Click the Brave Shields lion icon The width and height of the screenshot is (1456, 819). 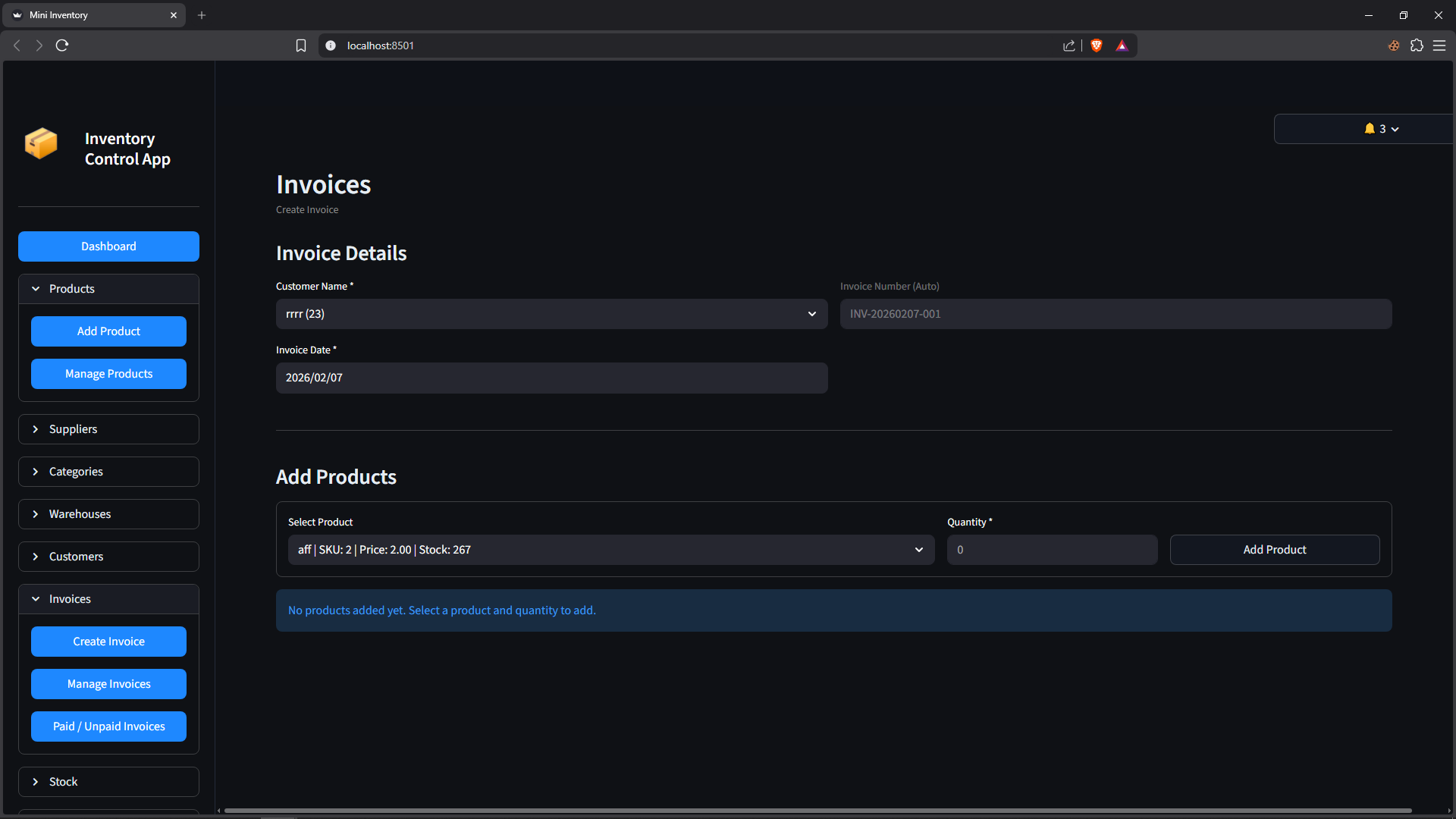click(1097, 45)
